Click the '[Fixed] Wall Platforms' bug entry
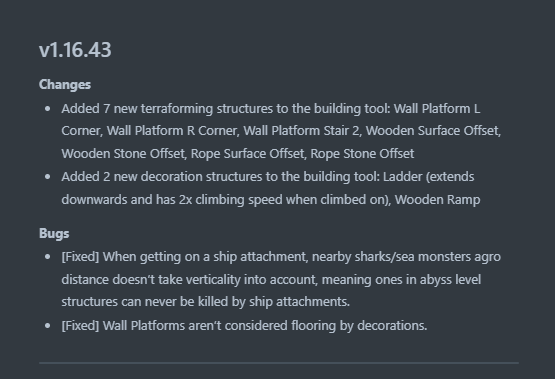The width and height of the screenshot is (555, 379). tap(244, 326)
